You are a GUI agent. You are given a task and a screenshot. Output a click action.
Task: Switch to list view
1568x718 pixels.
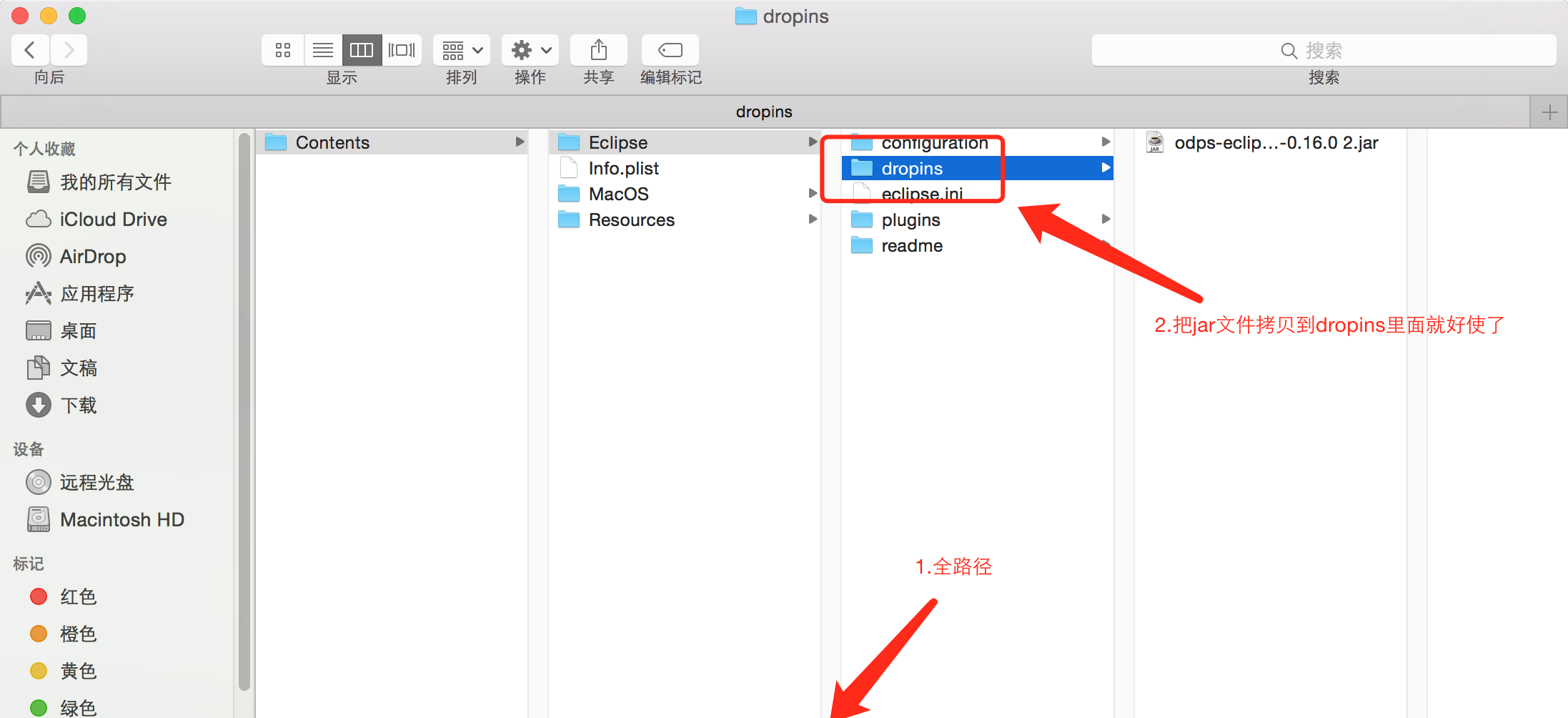coord(323,50)
